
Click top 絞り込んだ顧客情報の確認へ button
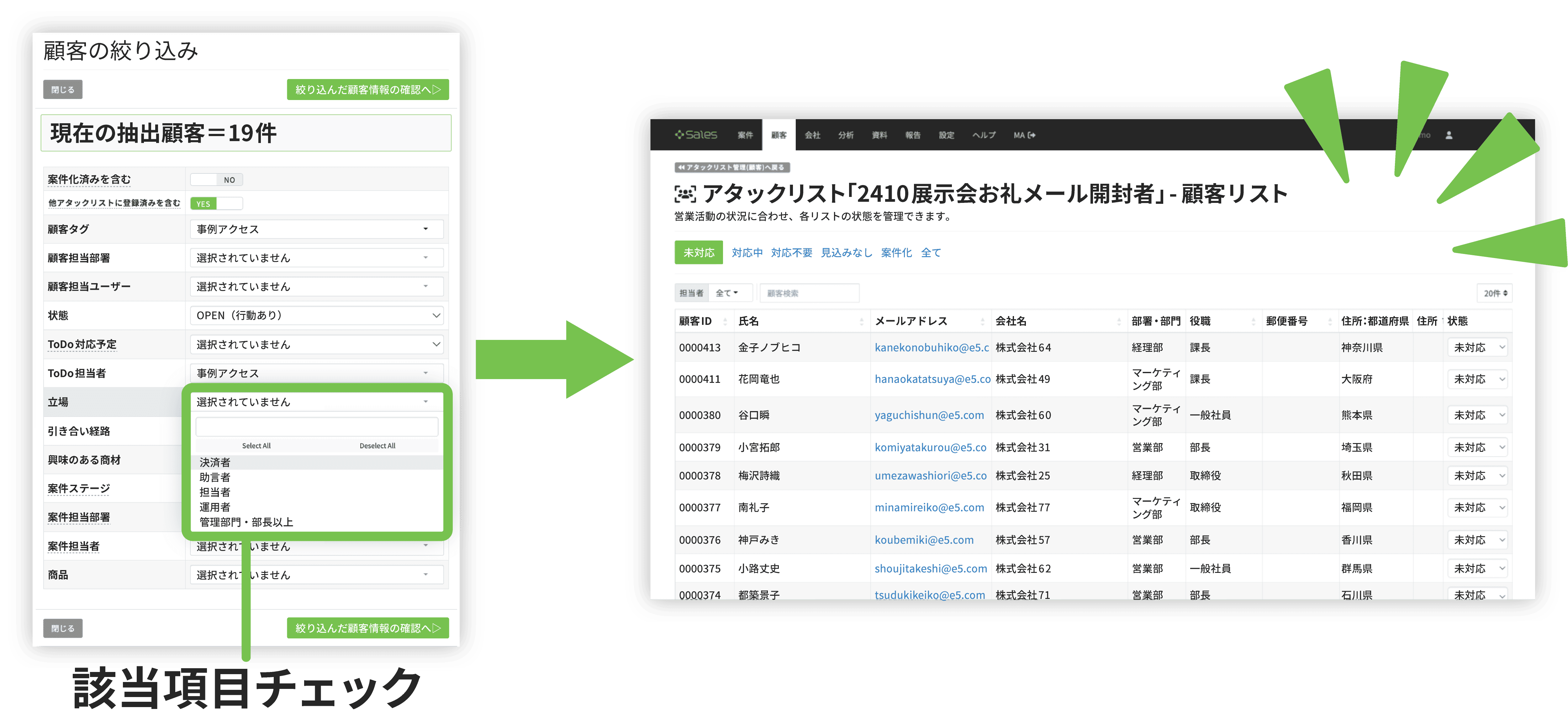[x=368, y=89]
